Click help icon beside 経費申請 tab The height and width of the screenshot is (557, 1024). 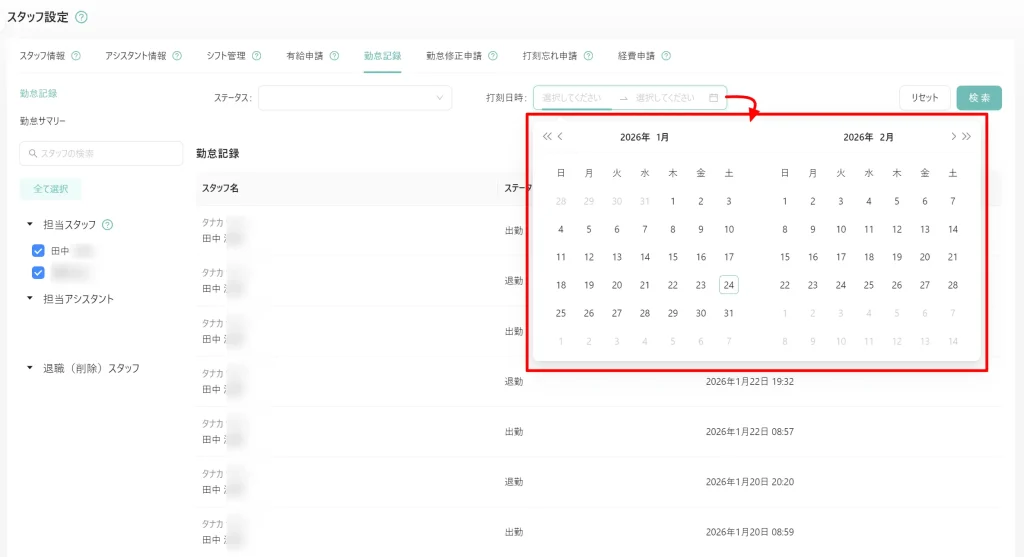666,56
